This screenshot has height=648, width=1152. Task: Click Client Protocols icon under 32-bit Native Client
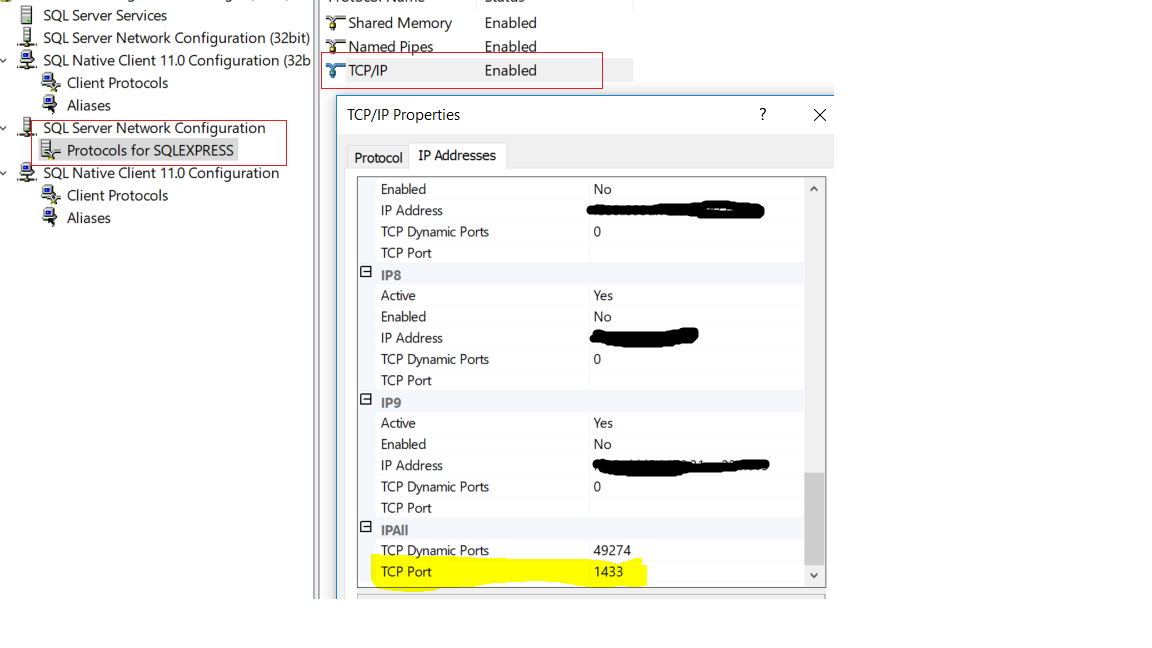pos(51,82)
